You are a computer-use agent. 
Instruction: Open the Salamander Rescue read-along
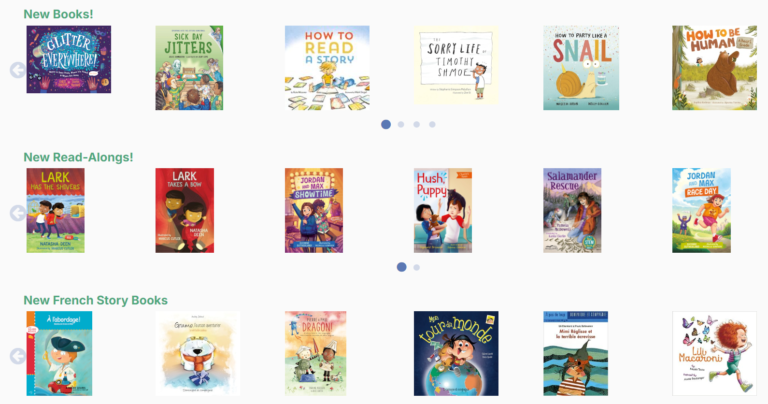(572, 211)
